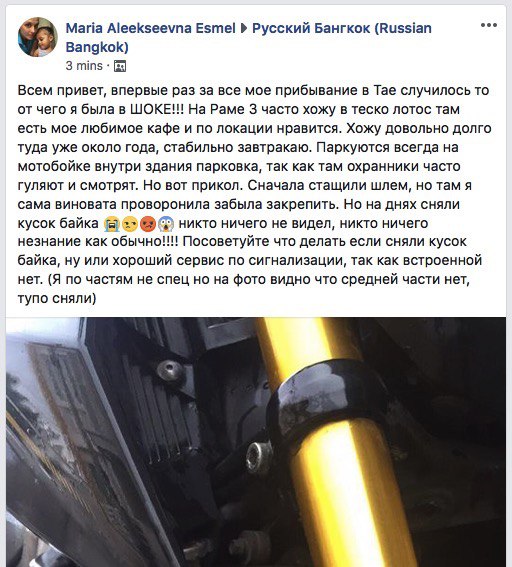Click the angry red face emoji

(148, 224)
